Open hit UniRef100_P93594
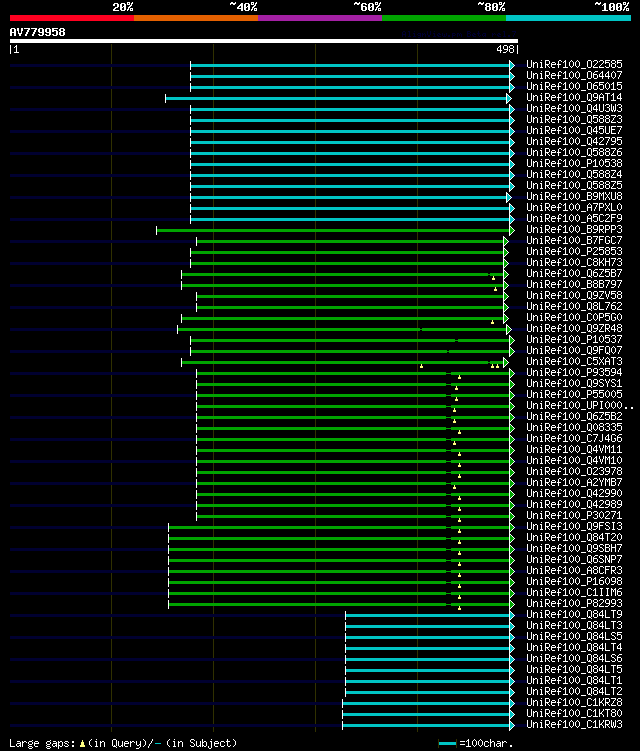The height and width of the screenshot is (751, 640). coord(574,373)
